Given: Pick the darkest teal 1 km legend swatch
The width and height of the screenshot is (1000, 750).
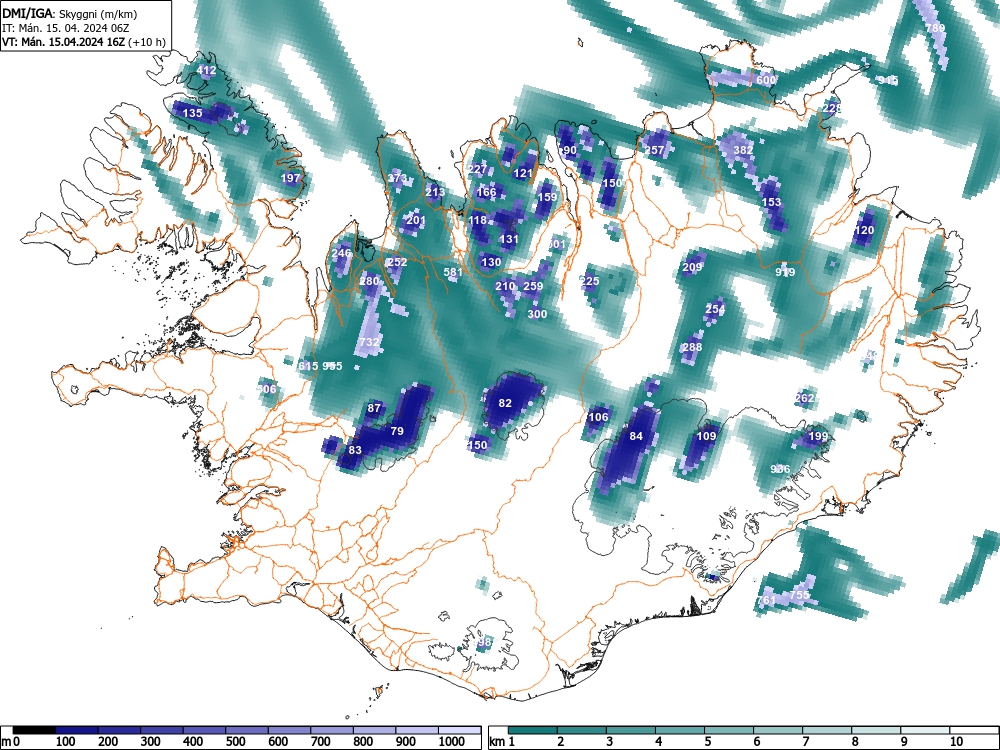Looking at the screenshot, I should 533,730.
